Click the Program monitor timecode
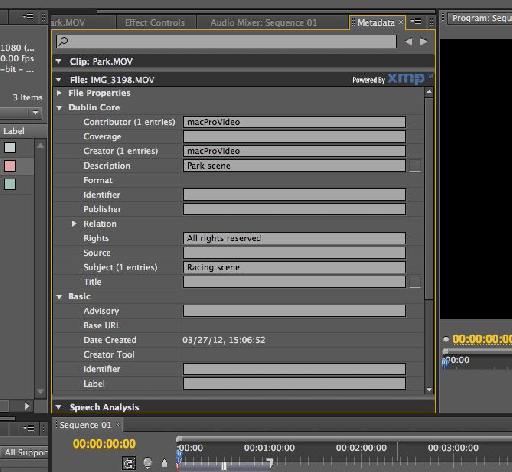The width and height of the screenshot is (512, 472). pos(482,339)
